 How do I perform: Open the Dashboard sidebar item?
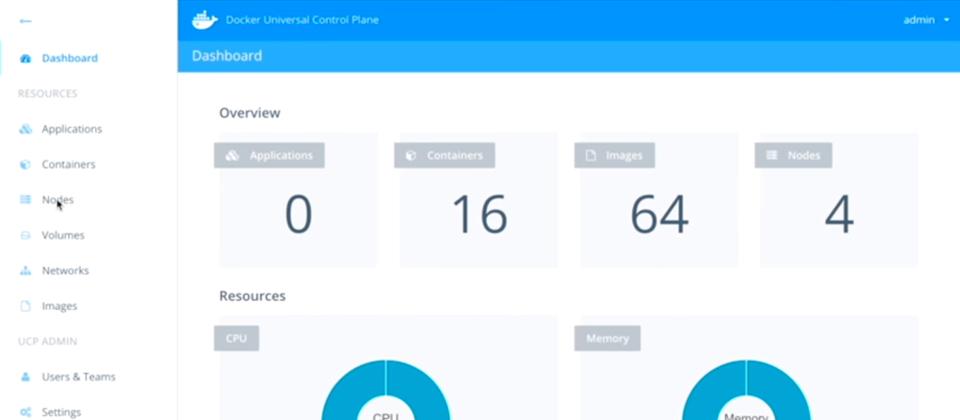coord(70,59)
